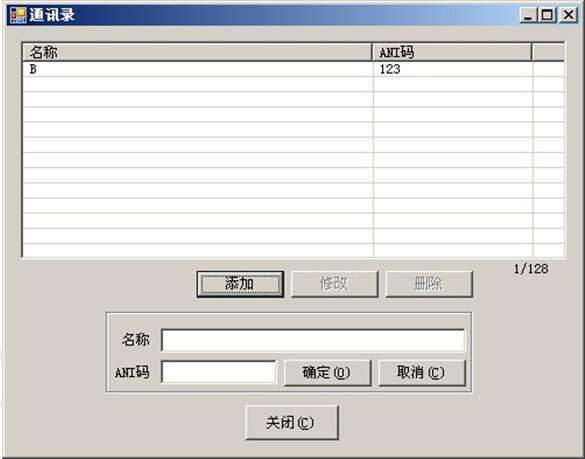This screenshot has height=459, width=585.
Task: Click the 123 ANI code cell
Action: pyautogui.click(x=453, y=69)
